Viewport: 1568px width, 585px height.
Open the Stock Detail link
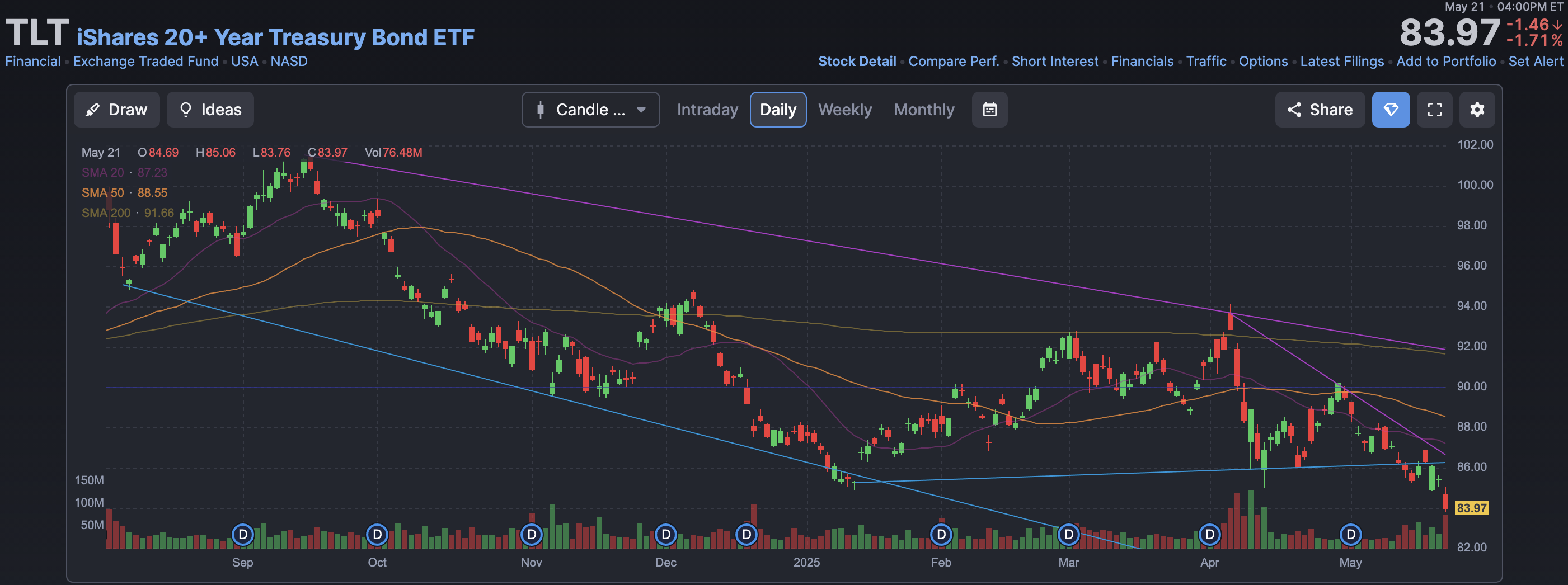[x=856, y=62]
